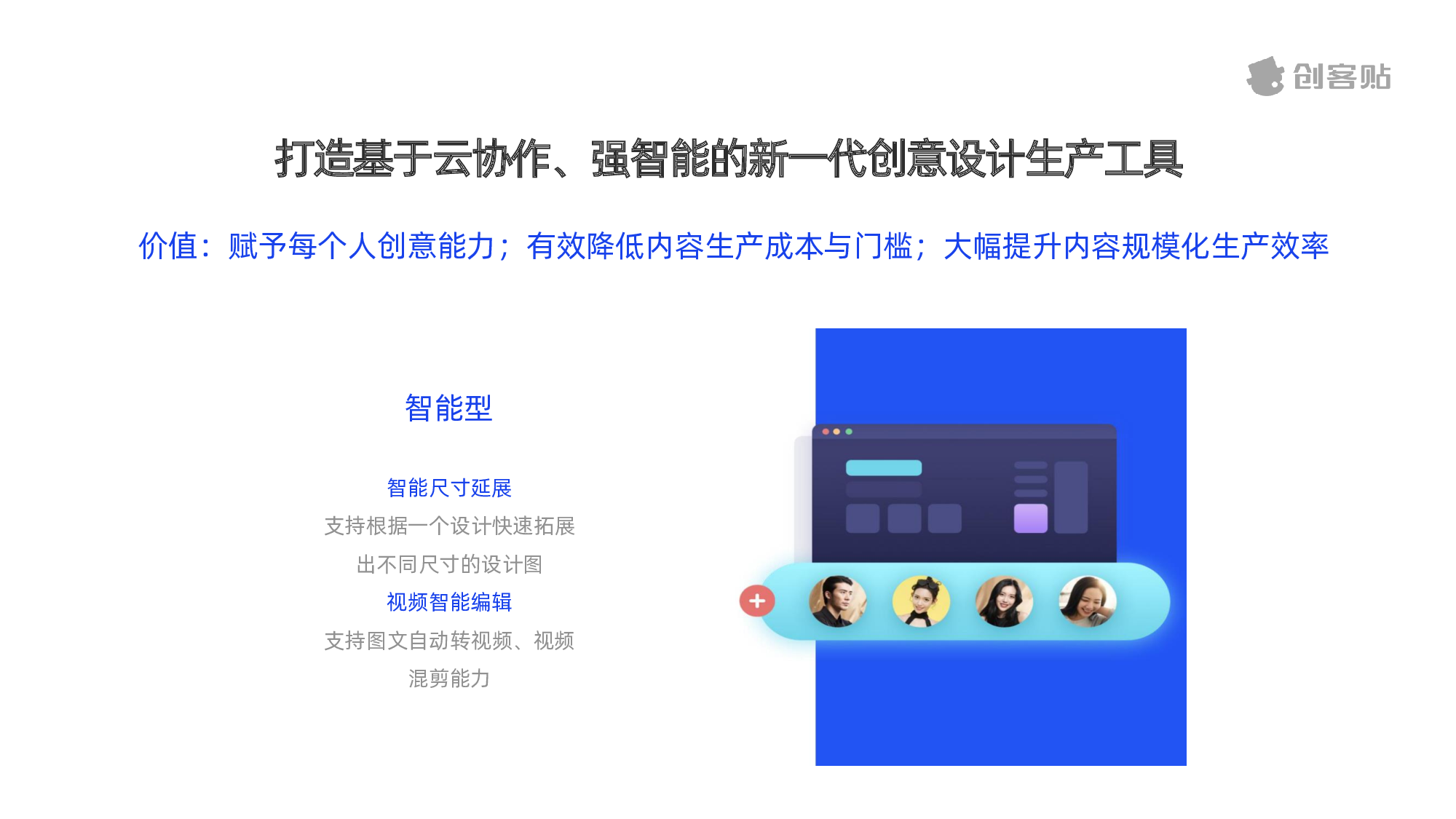The height and width of the screenshot is (819, 1456).
Task: Click the 智能型 heading
Action: point(449,408)
